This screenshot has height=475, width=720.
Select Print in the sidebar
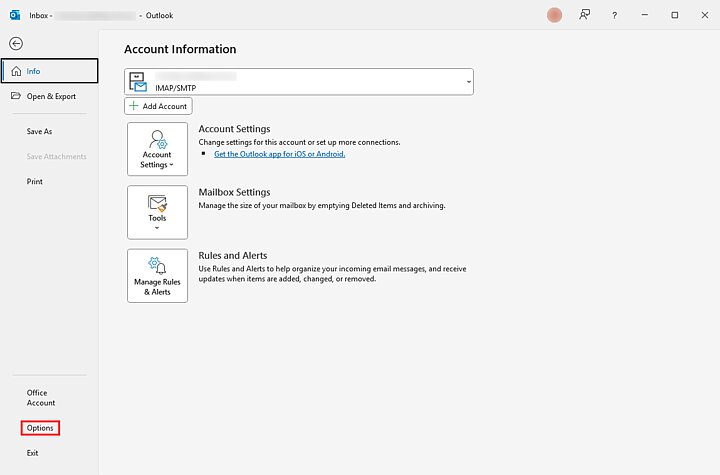point(34,181)
